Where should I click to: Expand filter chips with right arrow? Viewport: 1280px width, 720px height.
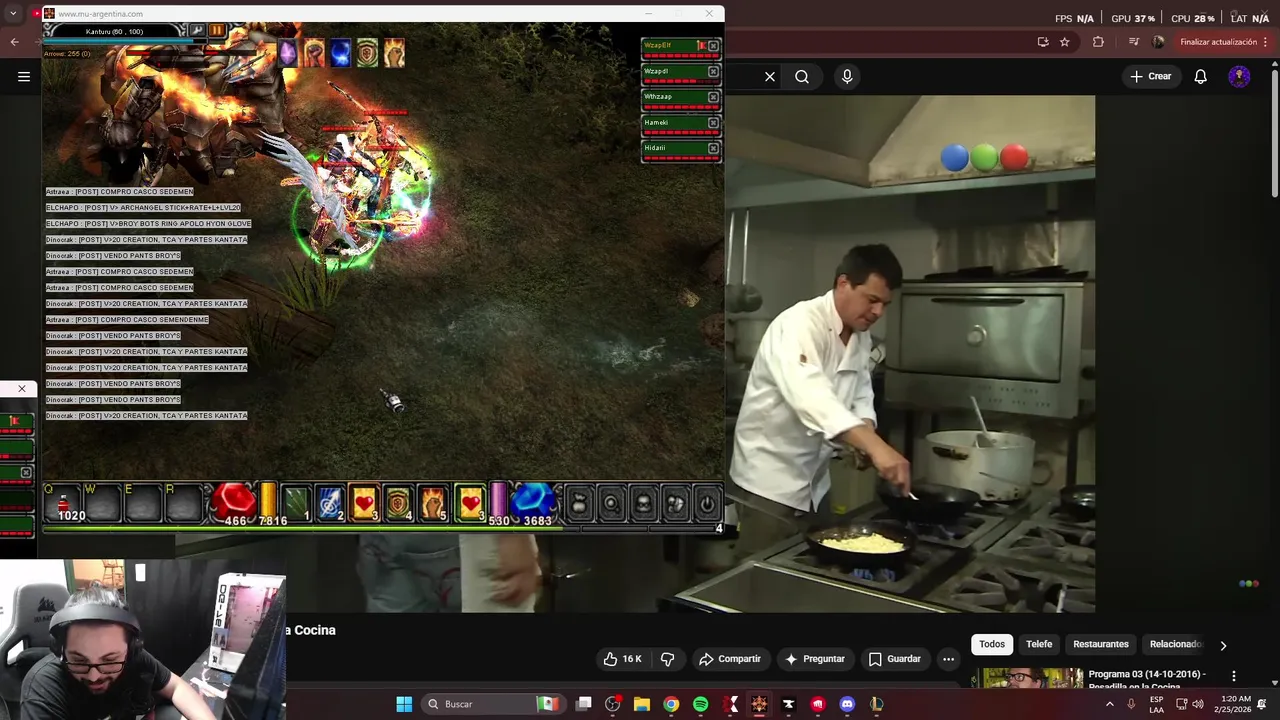click(1223, 645)
